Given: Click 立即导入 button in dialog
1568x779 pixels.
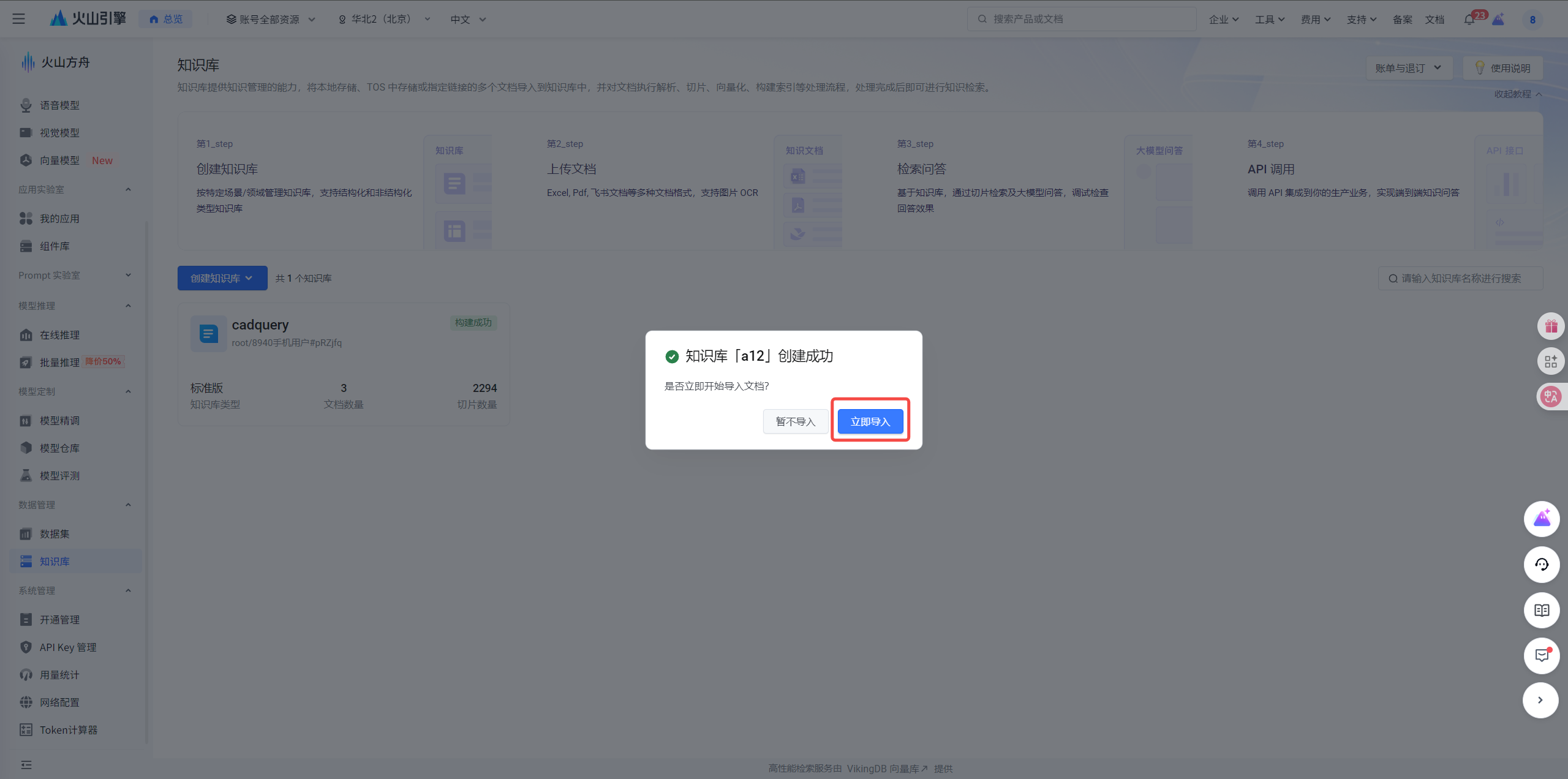Looking at the screenshot, I should [870, 421].
